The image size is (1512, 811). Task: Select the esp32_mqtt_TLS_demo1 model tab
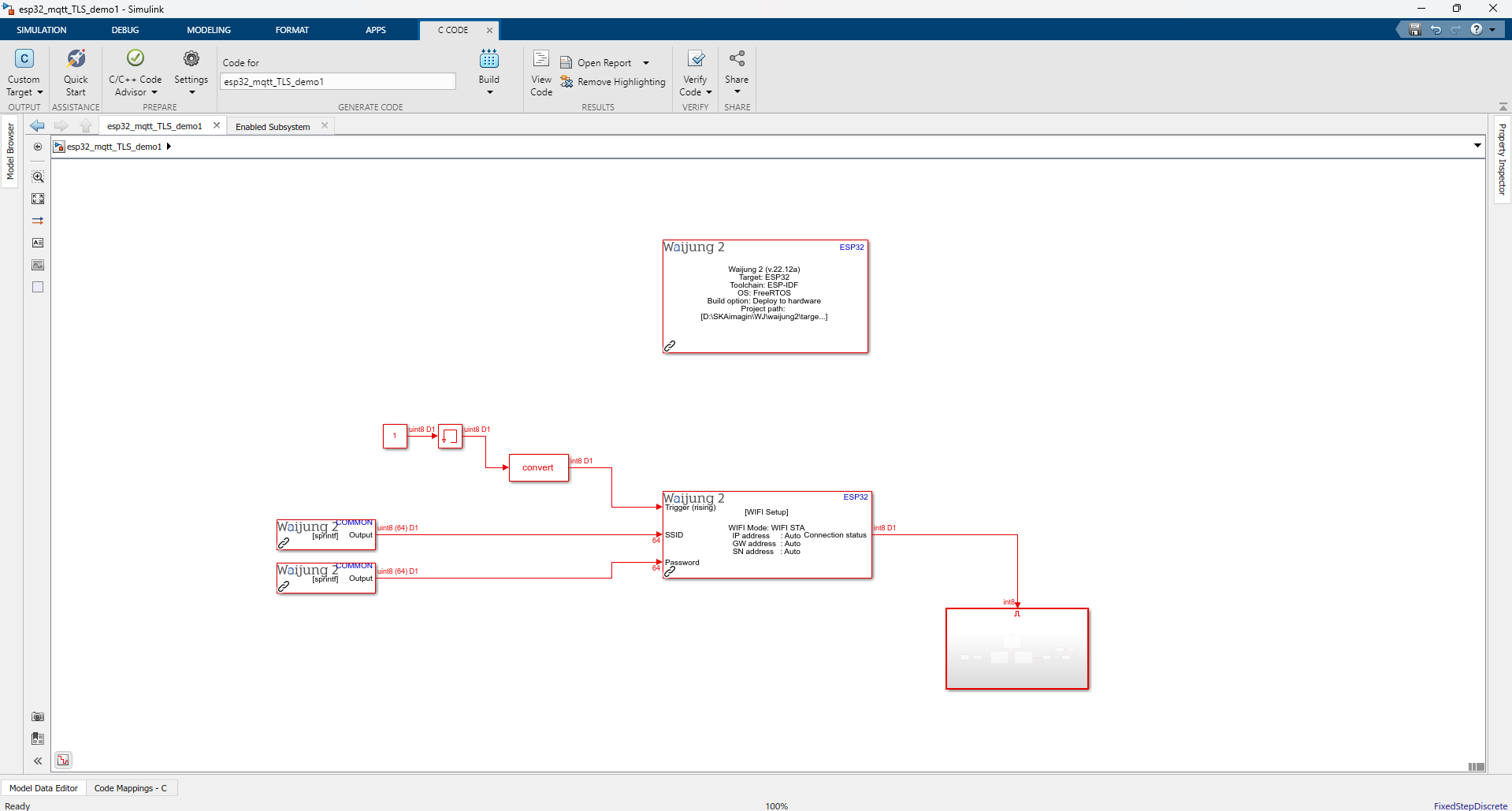tap(154, 126)
